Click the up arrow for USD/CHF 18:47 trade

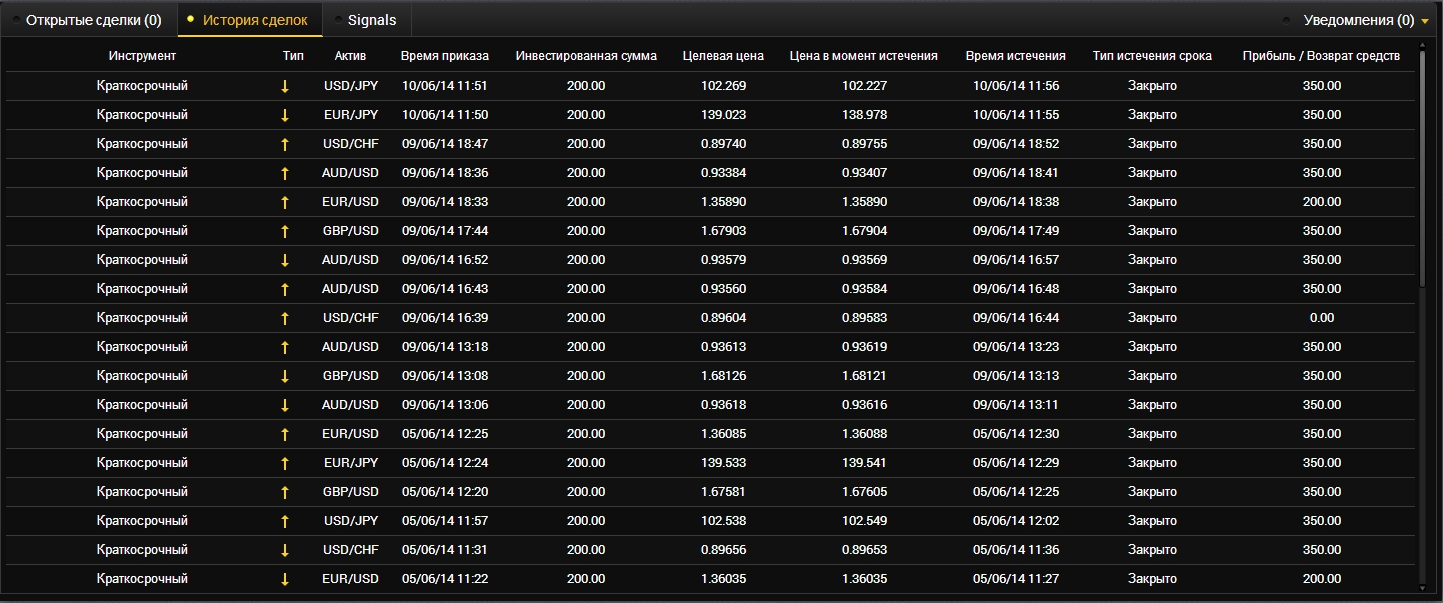tap(285, 144)
